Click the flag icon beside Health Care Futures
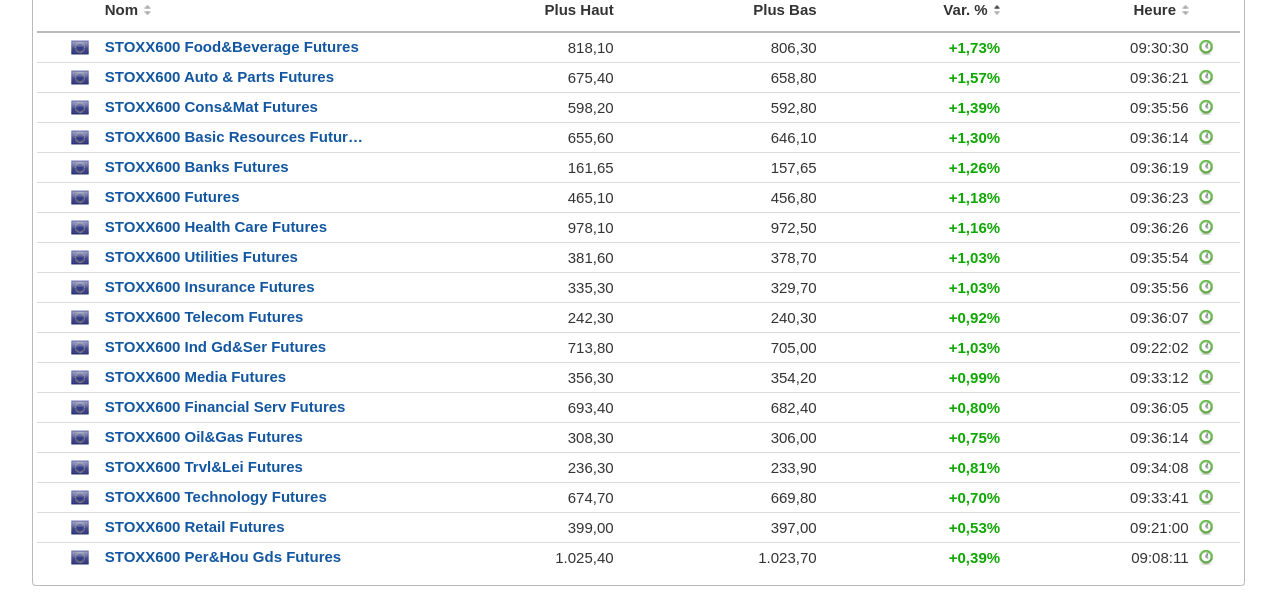Viewport: 1267px width, 605px height. click(x=80, y=228)
